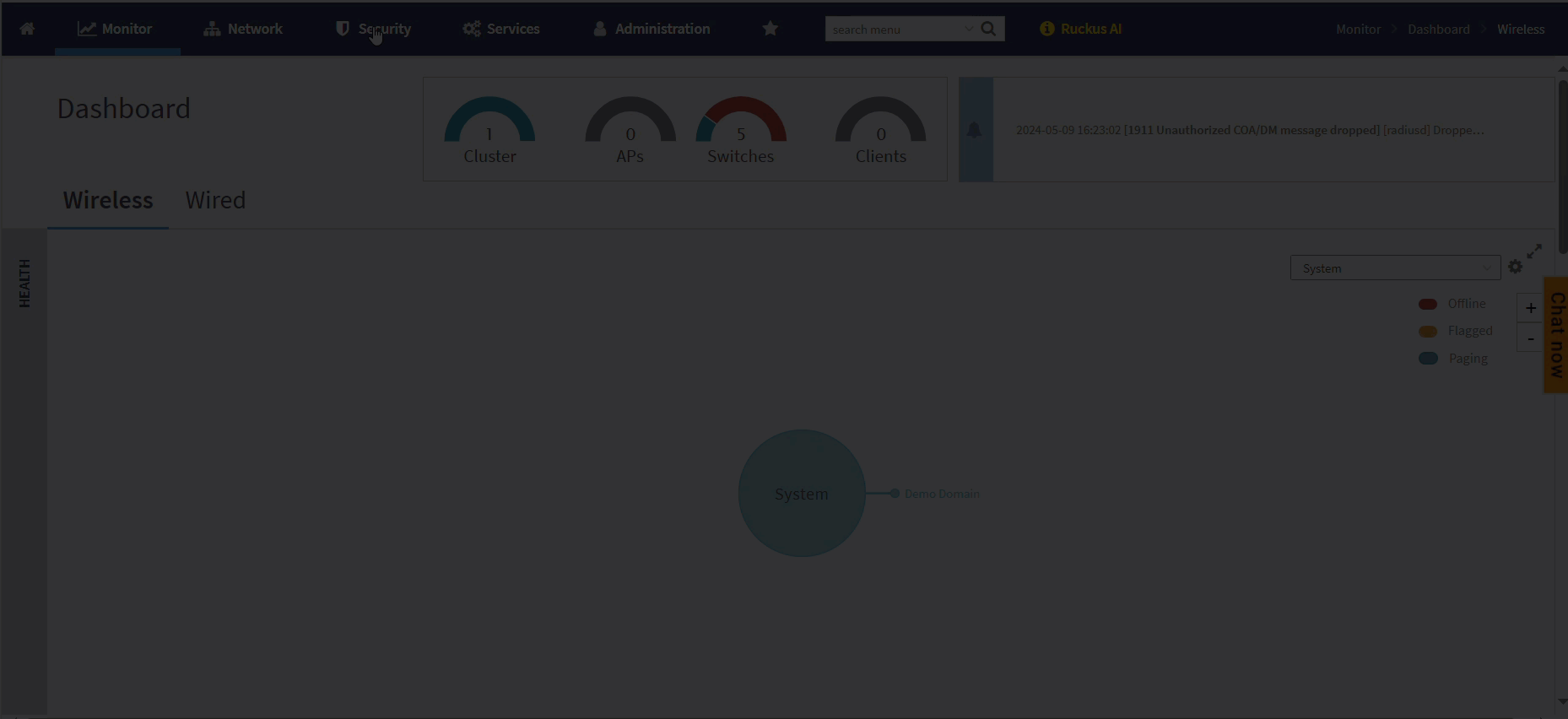Open dashboard settings gear icon
The image size is (1568, 719).
(x=1515, y=267)
